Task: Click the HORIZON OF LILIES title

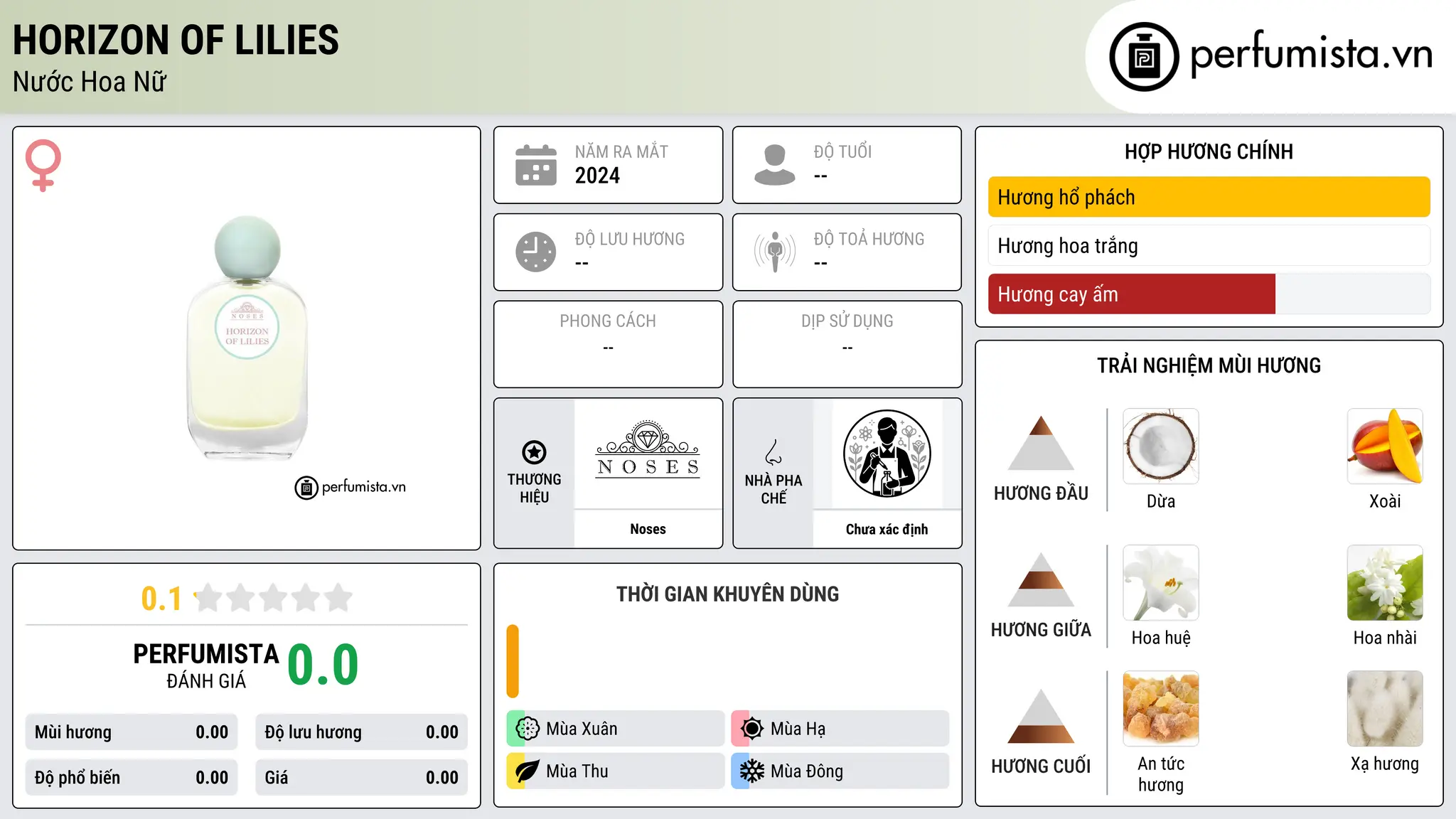Action: [x=176, y=40]
